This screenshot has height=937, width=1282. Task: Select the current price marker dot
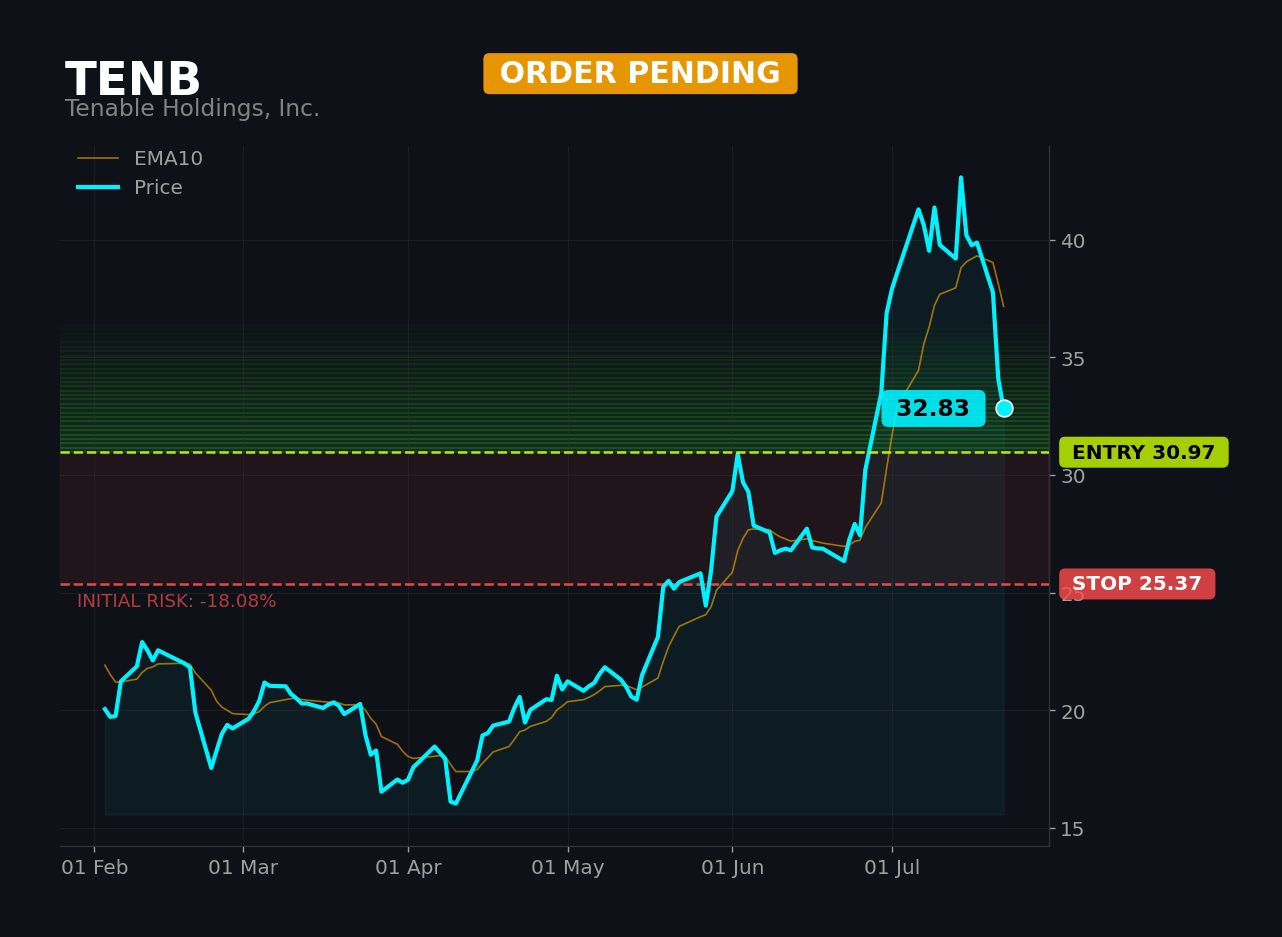[1004, 408]
